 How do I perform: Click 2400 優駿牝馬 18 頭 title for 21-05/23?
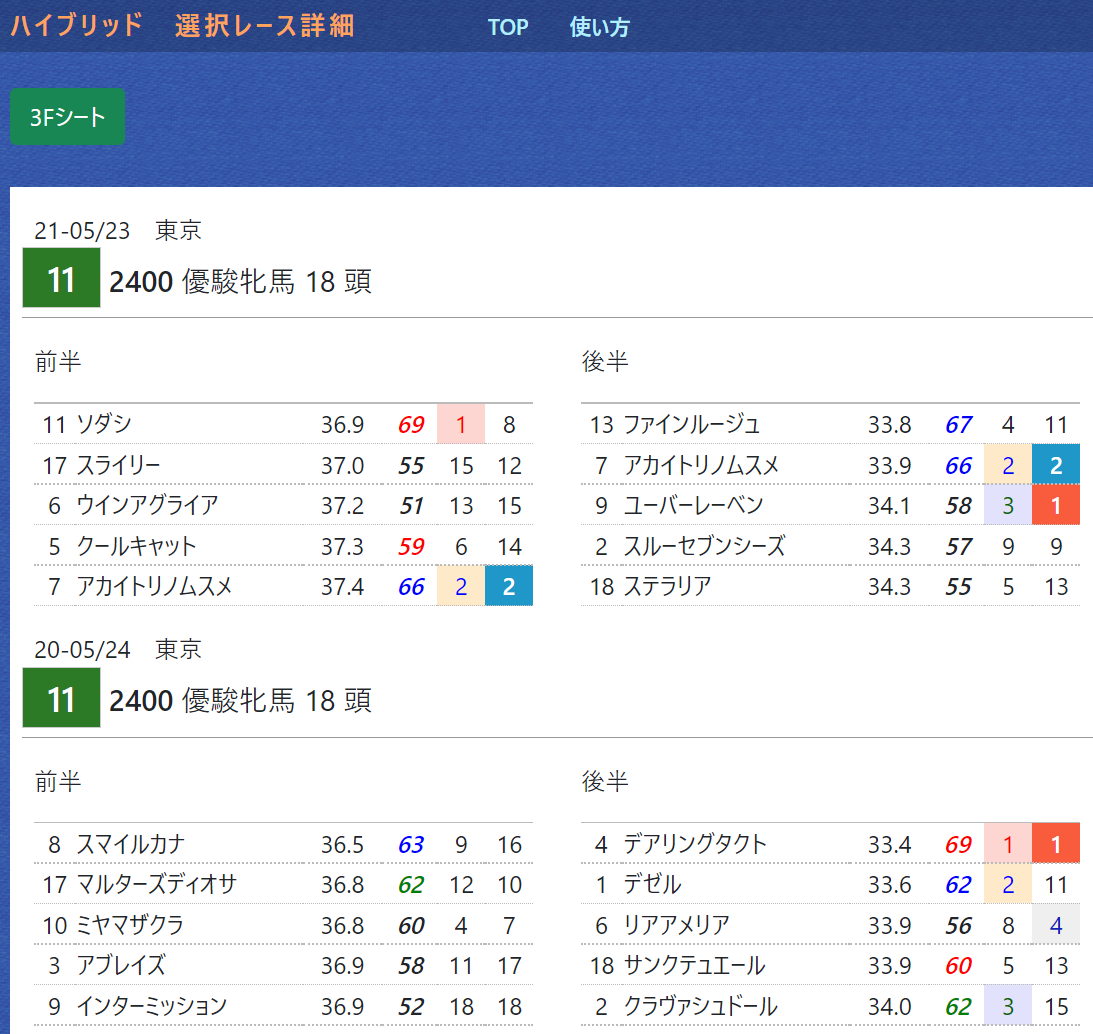pyautogui.click(x=240, y=282)
